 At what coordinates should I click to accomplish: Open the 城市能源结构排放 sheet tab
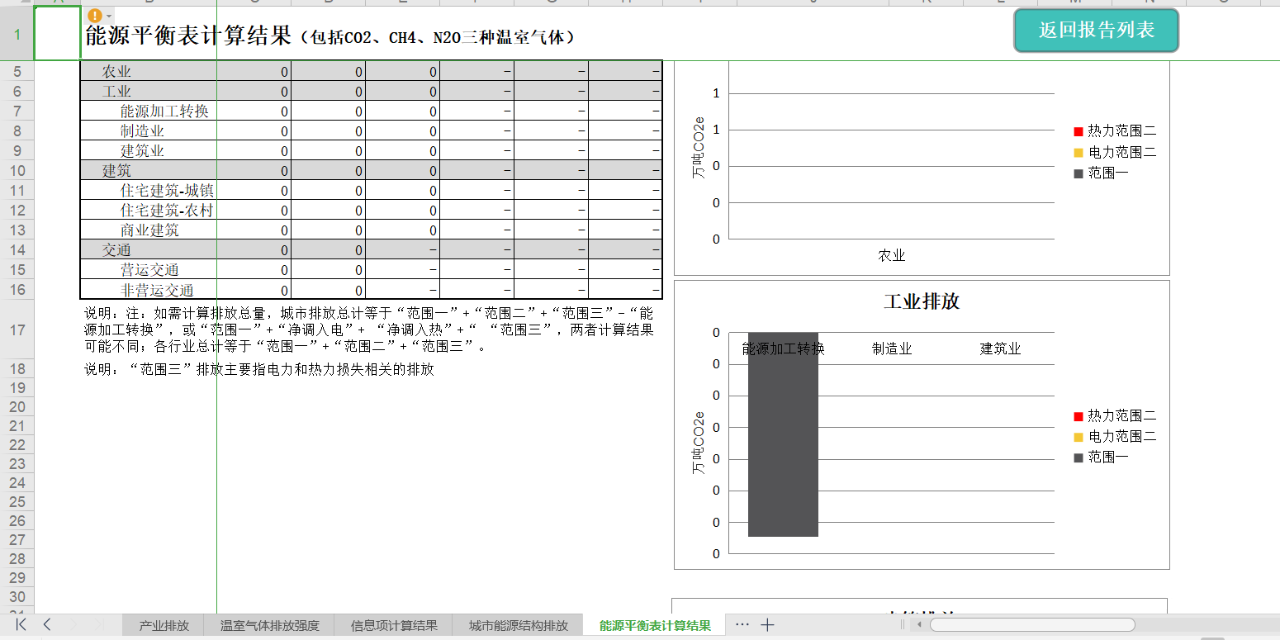[518, 626]
